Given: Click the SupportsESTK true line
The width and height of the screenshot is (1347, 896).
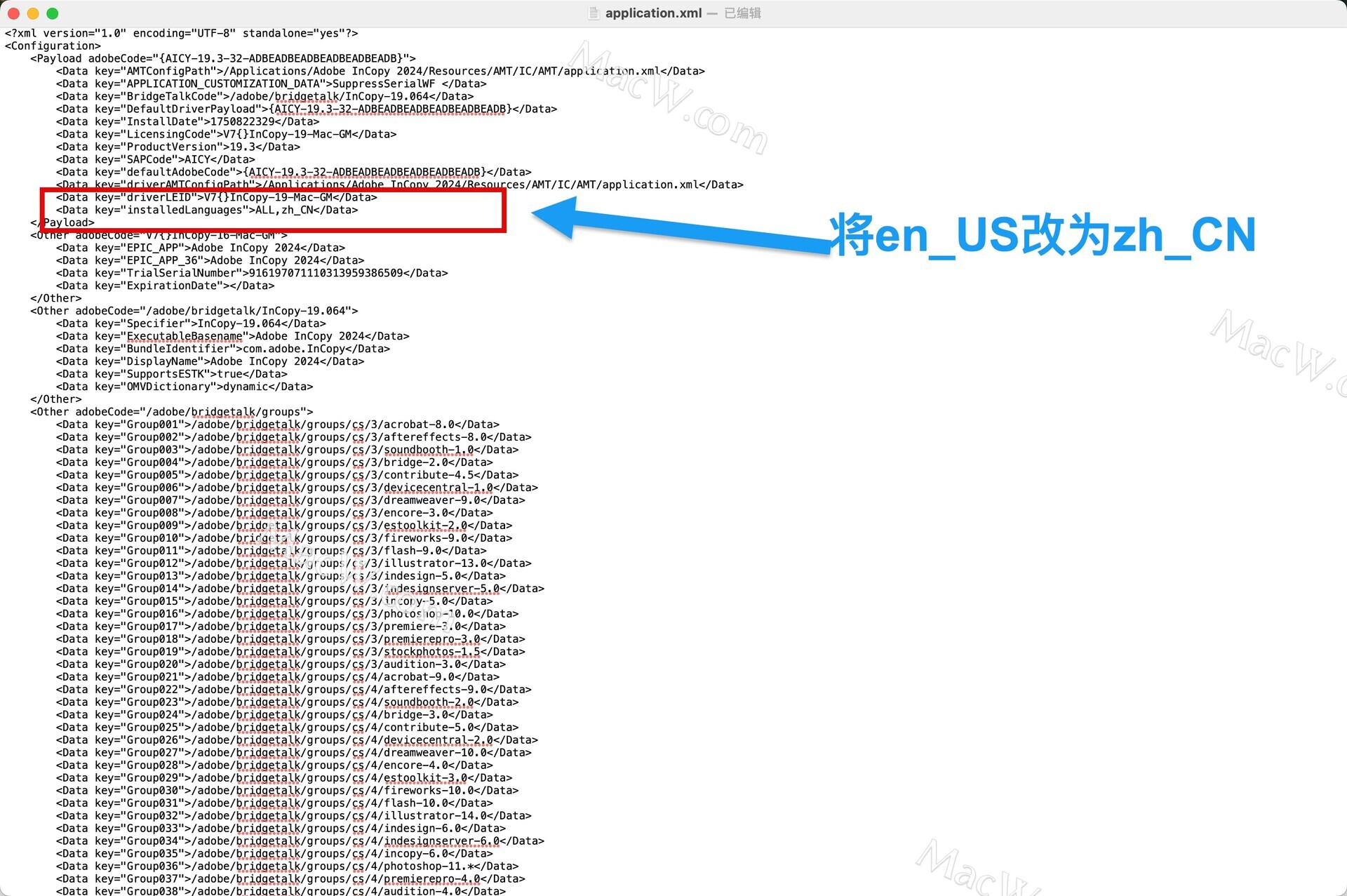Looking at the screenshot, I should point(172,374).
